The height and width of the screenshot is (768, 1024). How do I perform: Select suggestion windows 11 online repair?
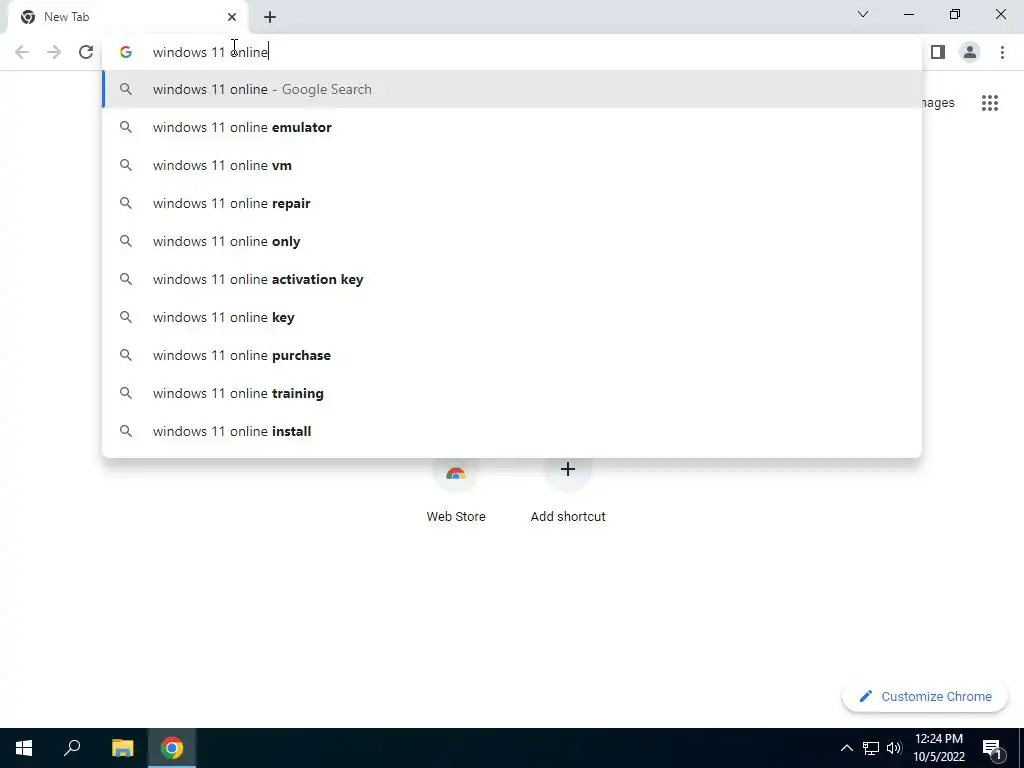512,203
